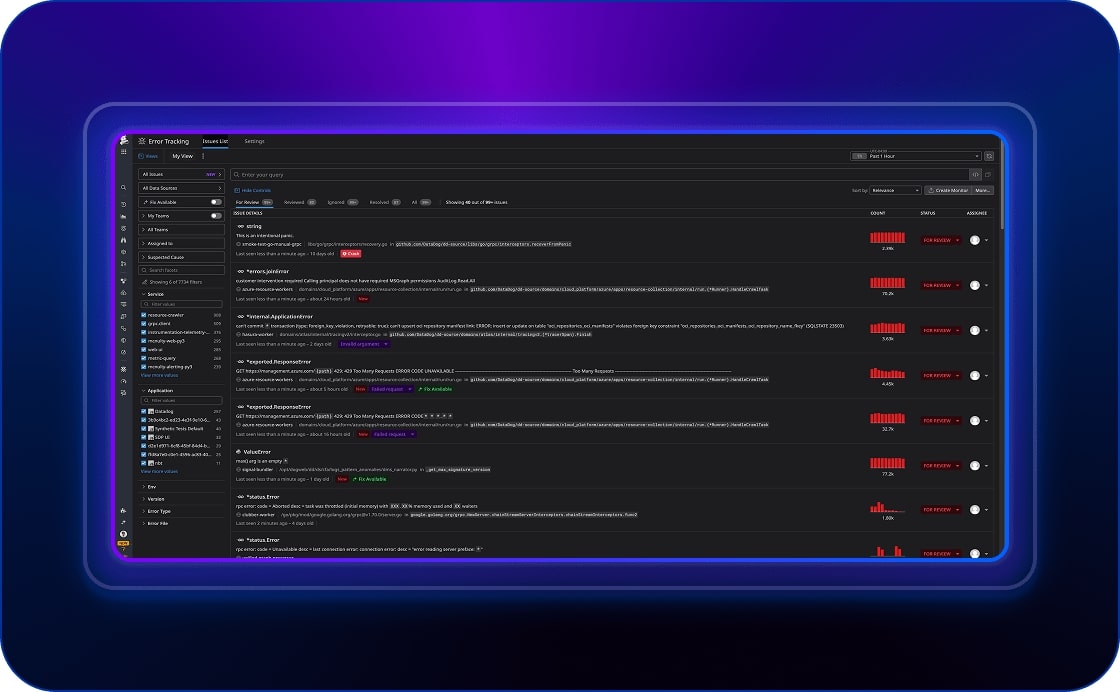Click View more values under the Service facet
Viewport: 1120px width, 692px height.
tap(158, 376)
